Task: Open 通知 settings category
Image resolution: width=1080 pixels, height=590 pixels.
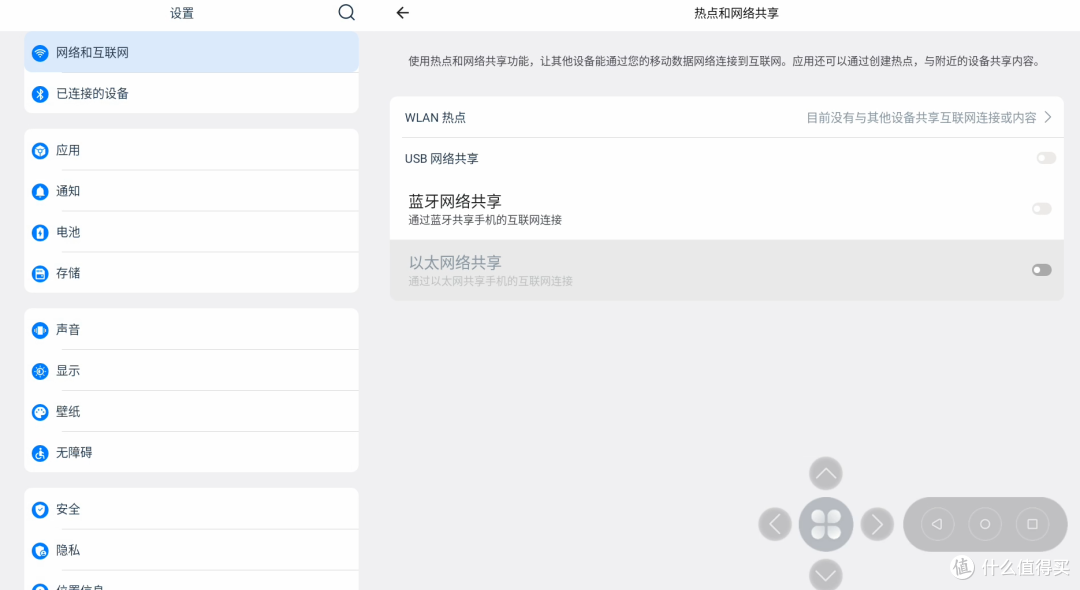Action: (191, 191)
